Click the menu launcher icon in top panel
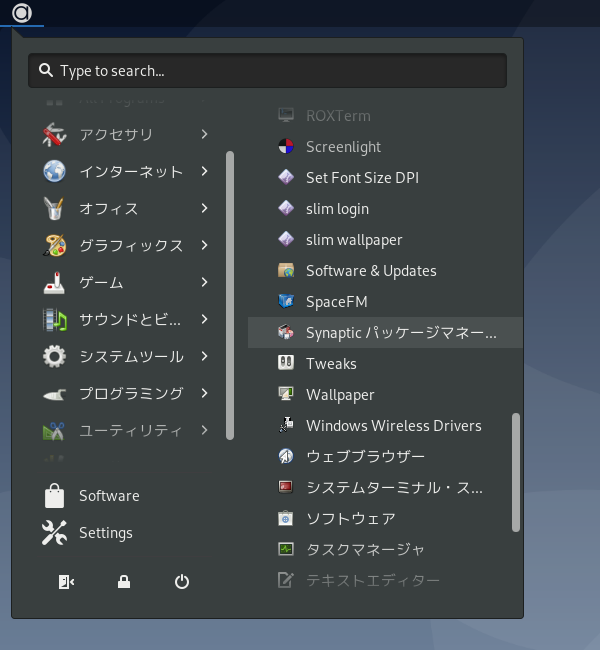The image size is (600, 650). coord(22,13)
